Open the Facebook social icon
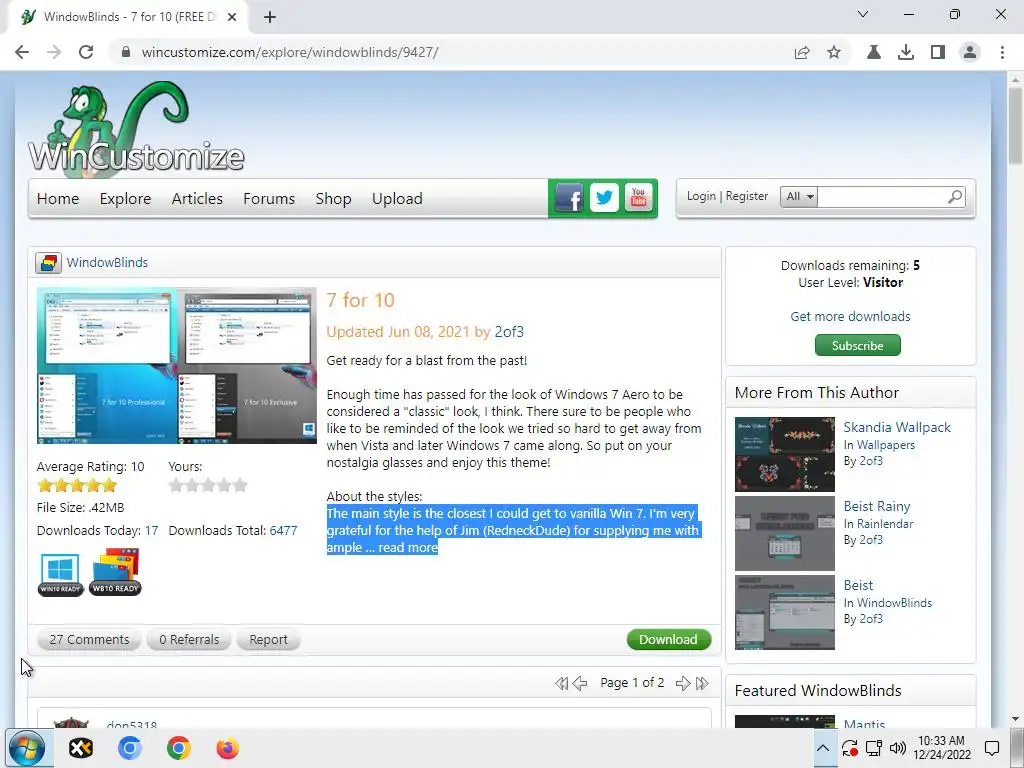Viewport: 1024px width, 768px height. (569, 197)
